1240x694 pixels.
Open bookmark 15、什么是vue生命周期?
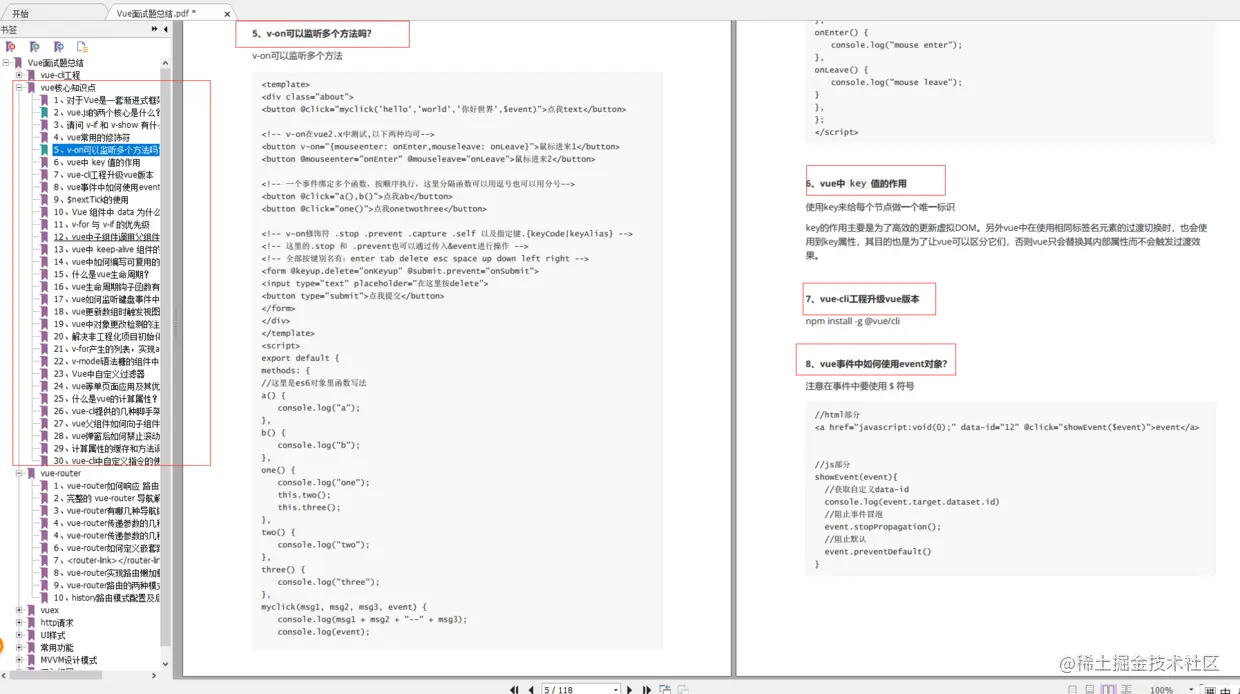(101, 274)
